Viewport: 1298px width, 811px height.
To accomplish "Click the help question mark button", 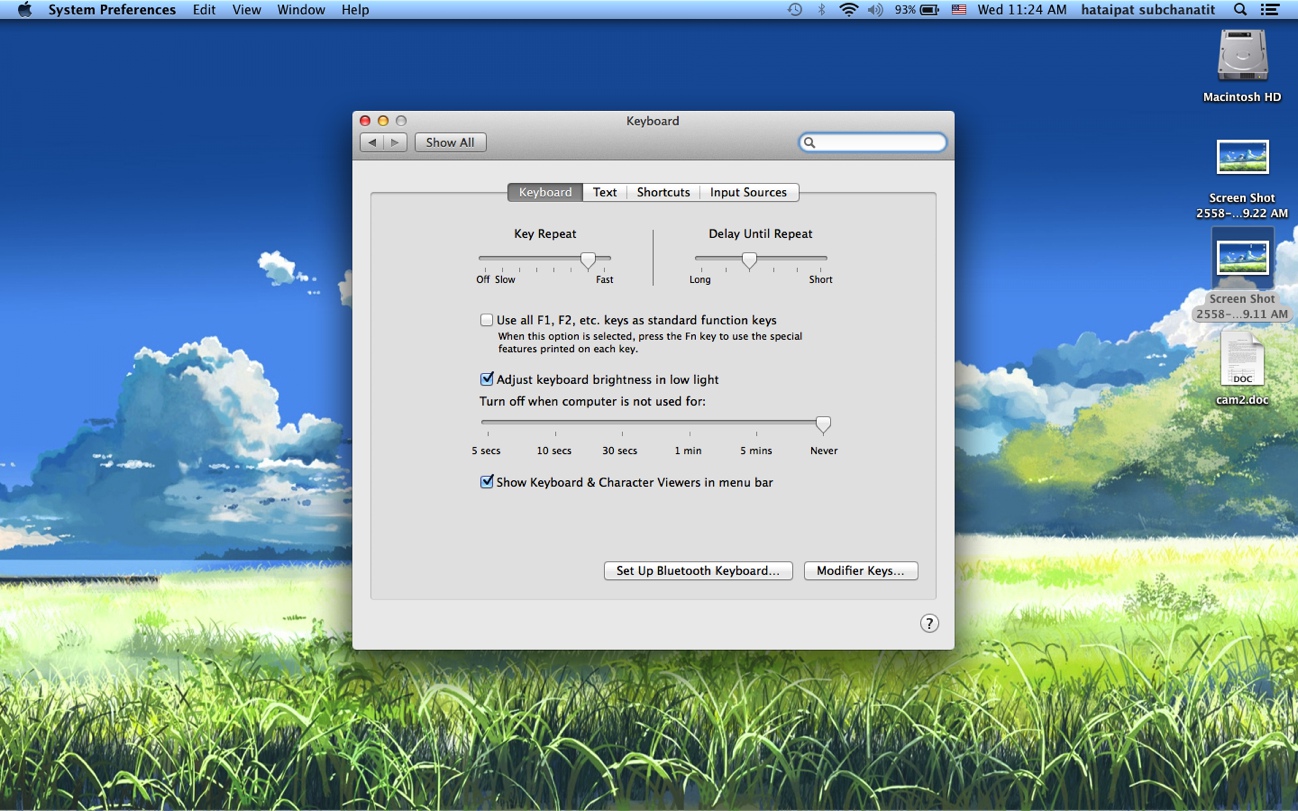I will click(x=929, y=623).
